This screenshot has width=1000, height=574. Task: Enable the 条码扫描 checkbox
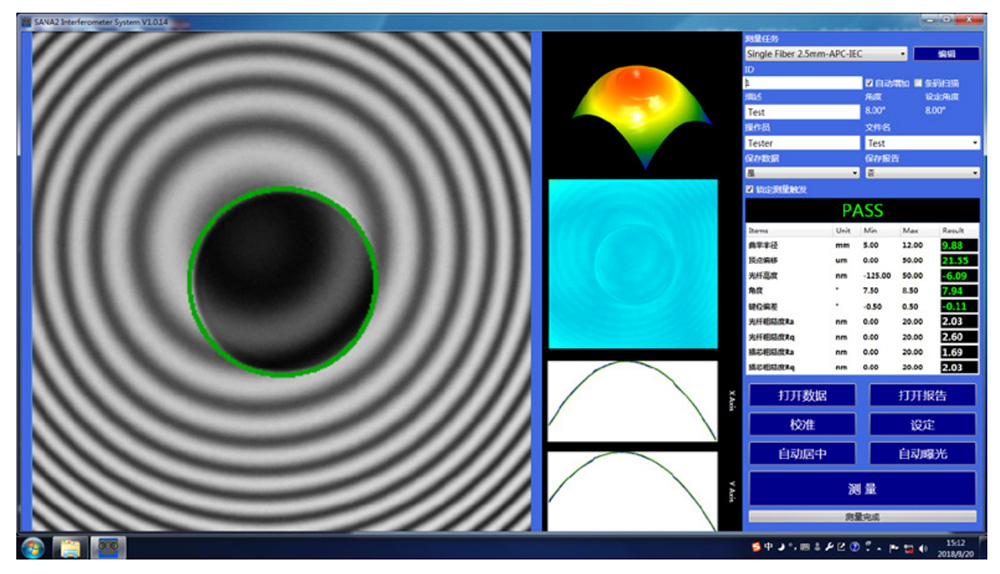click(918, 83)
